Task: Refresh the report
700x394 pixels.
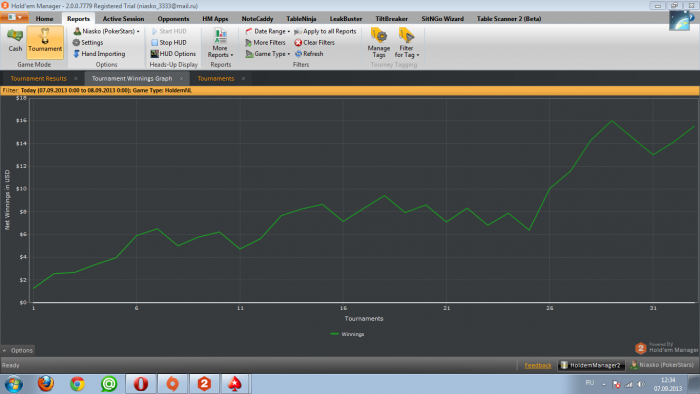Action: point(309,54)
